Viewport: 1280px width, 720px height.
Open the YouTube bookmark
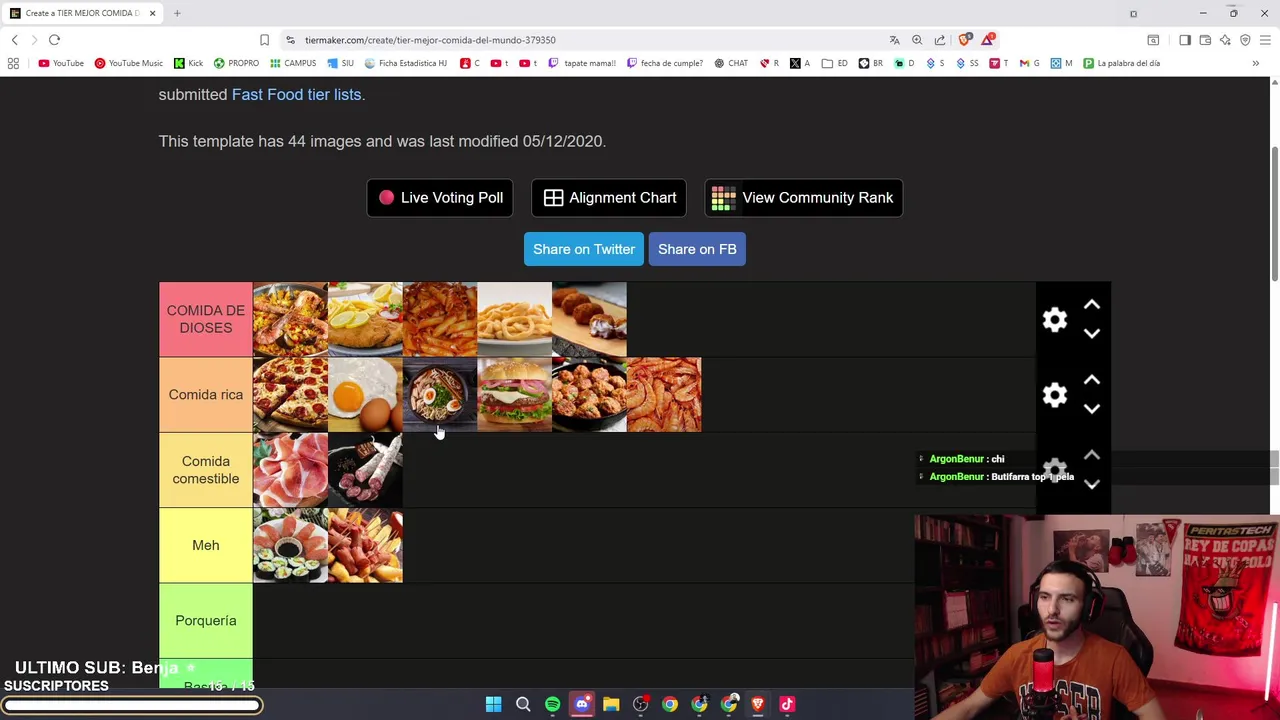tap(61, 63)
